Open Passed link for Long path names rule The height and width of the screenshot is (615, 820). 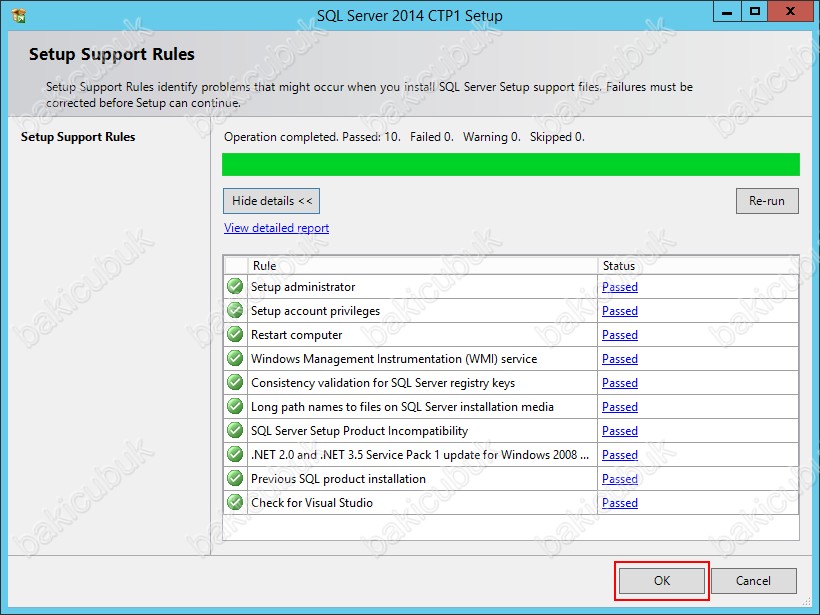tap(619, 407)
